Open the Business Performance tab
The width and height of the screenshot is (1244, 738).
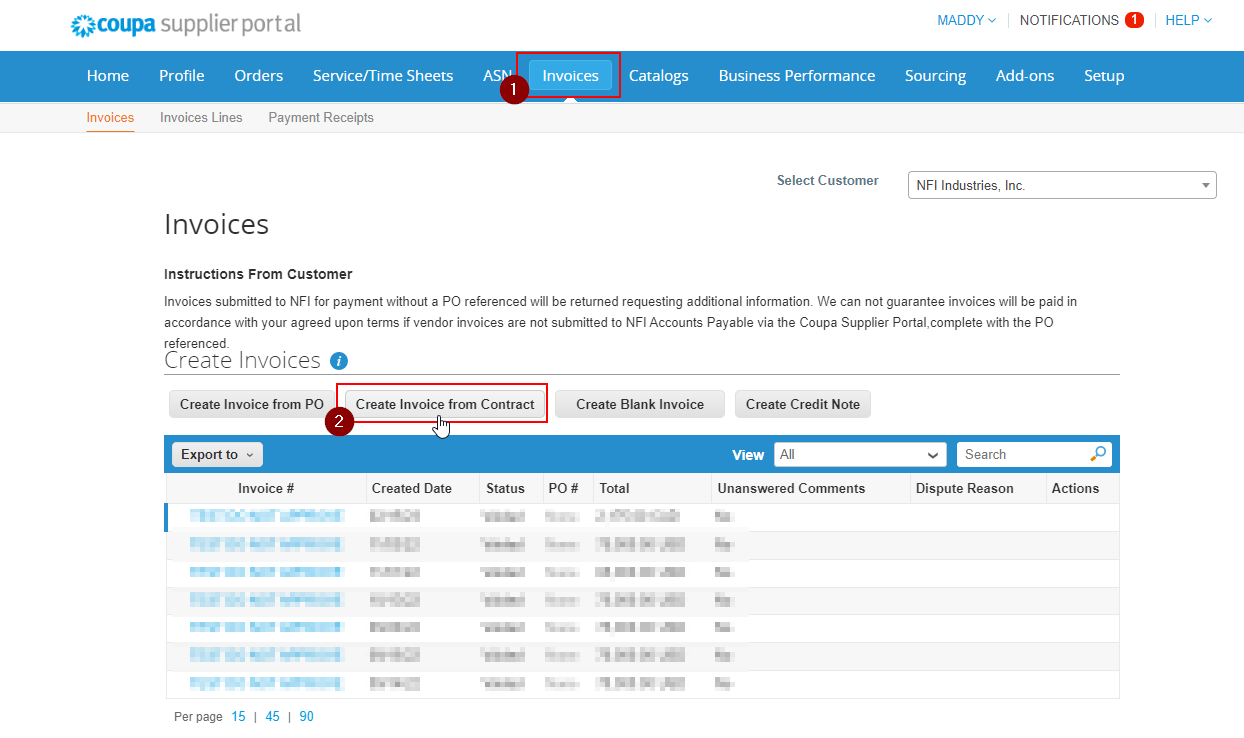tap(797, 76)
